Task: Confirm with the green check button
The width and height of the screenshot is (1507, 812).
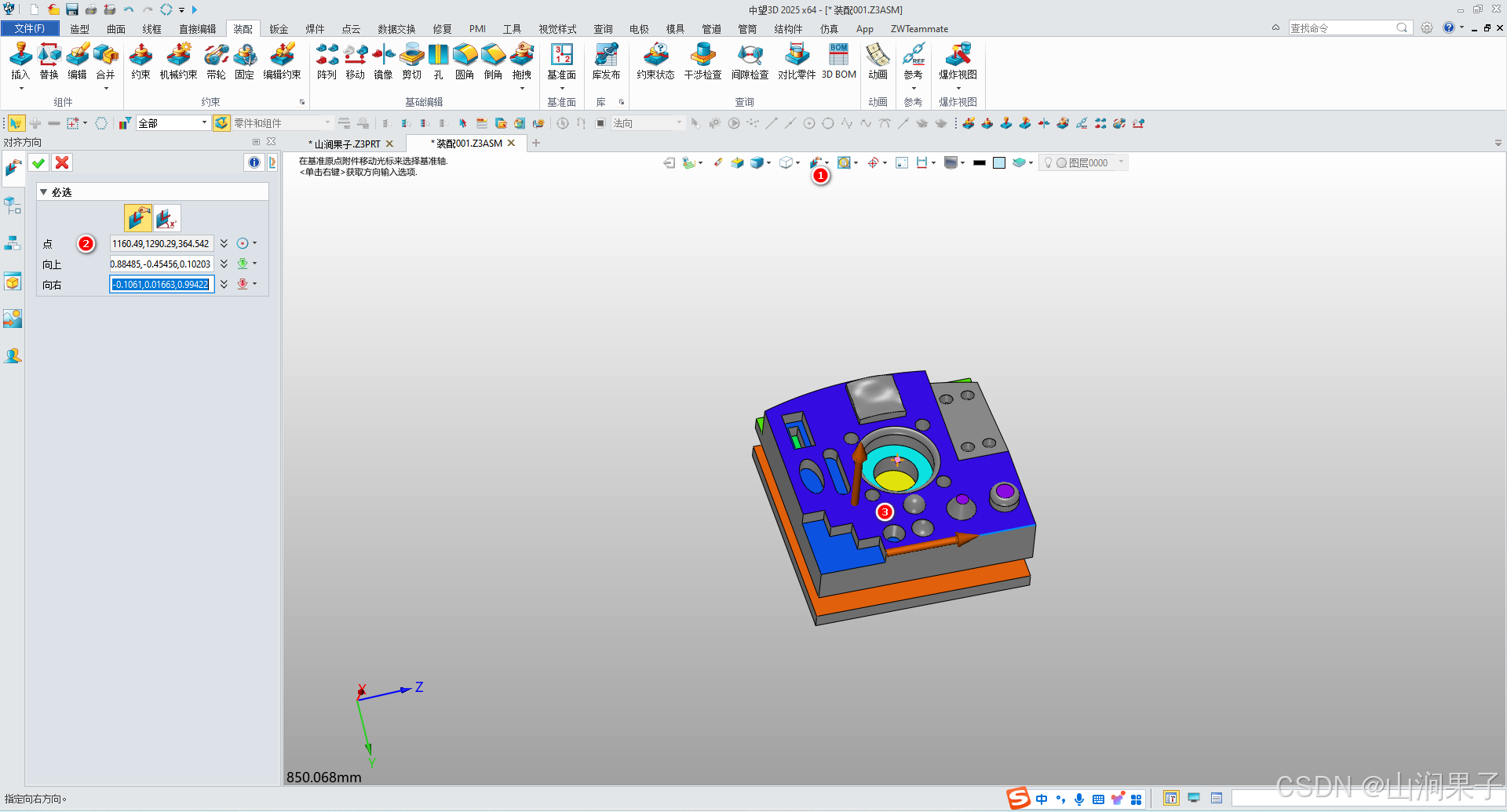Action: (38, 162)
